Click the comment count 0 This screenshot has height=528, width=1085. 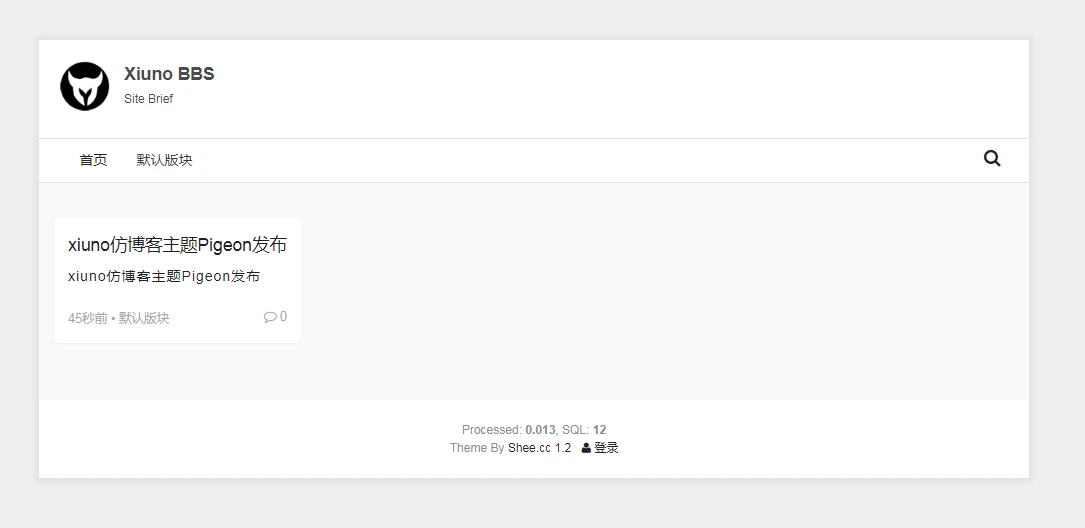[283, 317]
